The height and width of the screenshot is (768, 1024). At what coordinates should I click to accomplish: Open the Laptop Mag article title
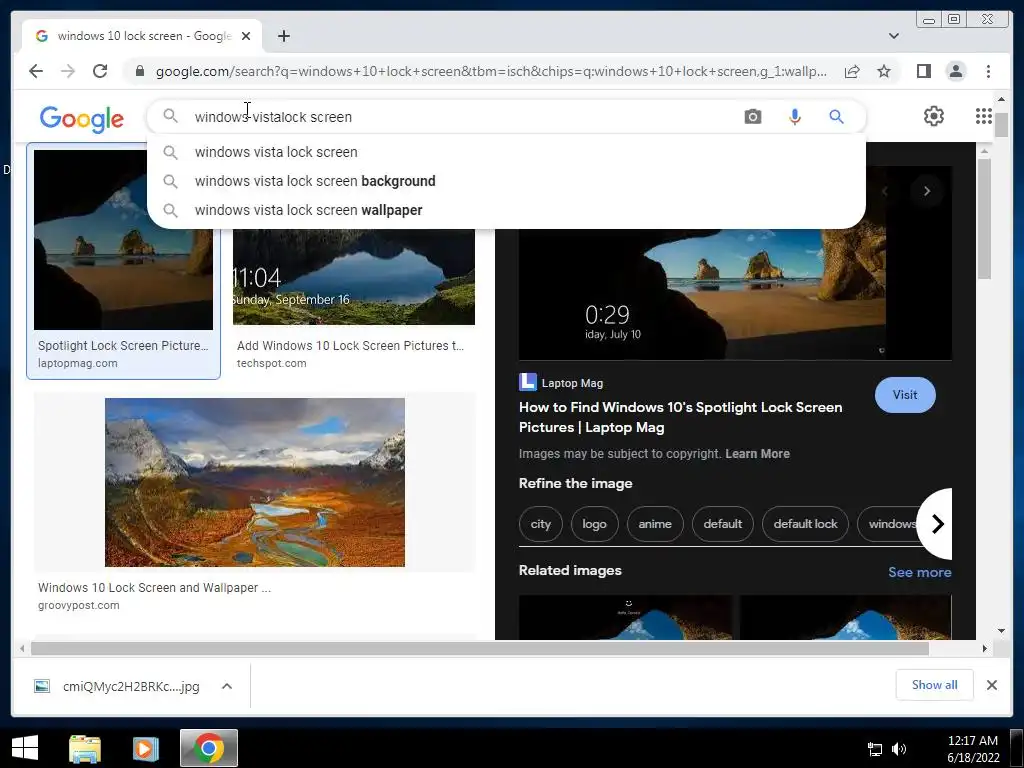click(680, 417)
